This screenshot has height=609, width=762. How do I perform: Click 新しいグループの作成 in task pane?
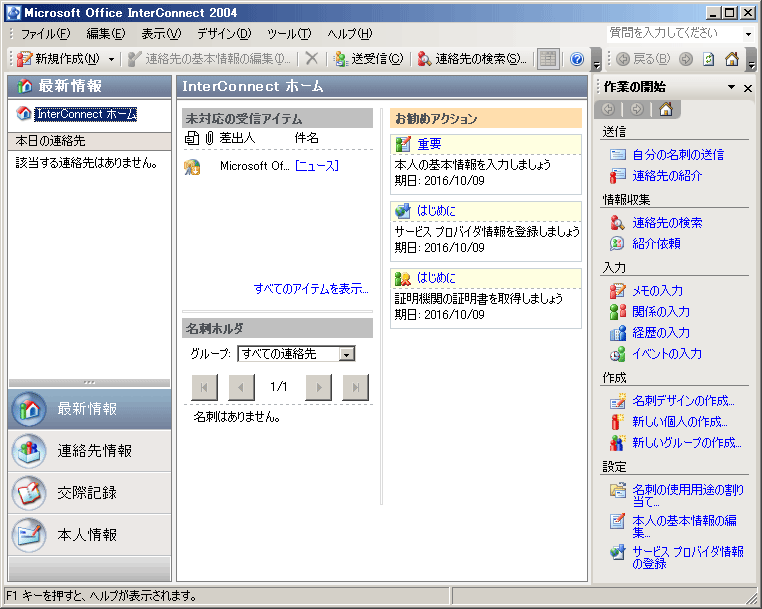click(x=687, y=442)
